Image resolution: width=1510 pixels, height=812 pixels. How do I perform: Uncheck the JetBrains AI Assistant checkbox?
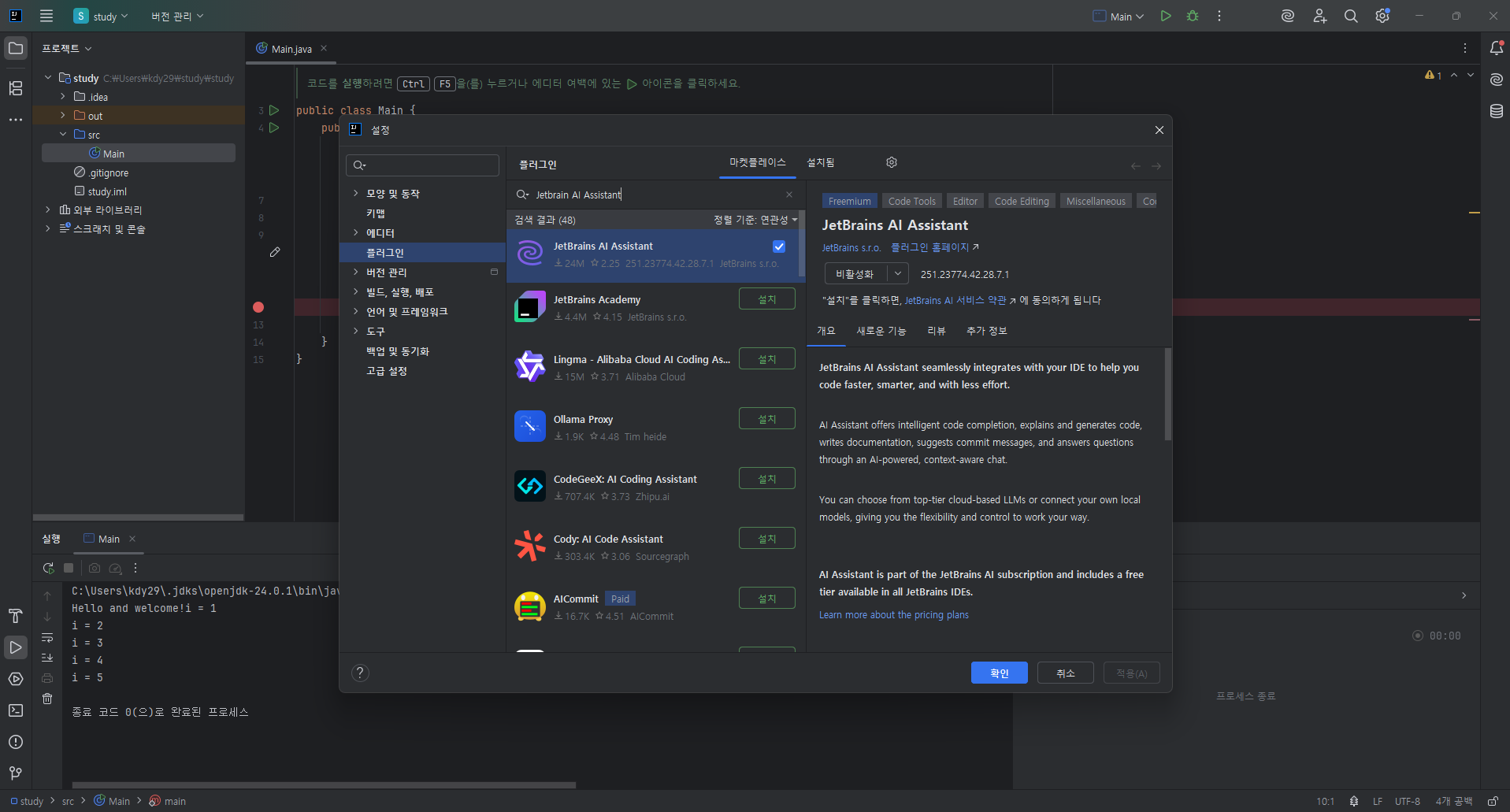point(779,247)
